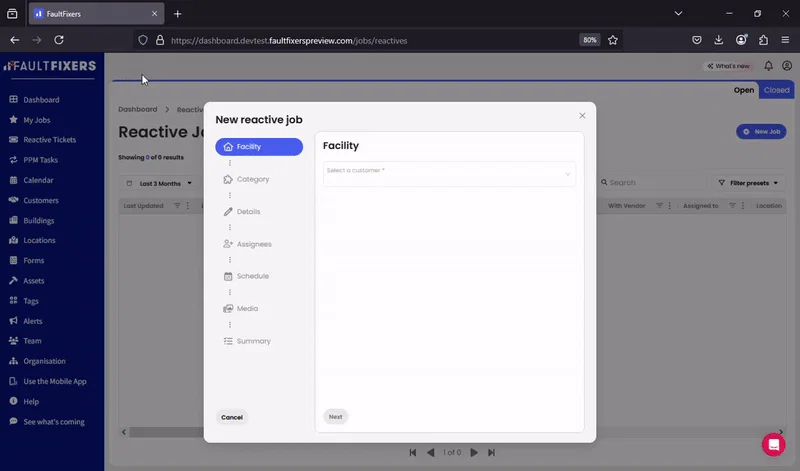Go to the first page of results
Image resolution: width=800 pixels, height=471 pixels.
click(413, 453)
